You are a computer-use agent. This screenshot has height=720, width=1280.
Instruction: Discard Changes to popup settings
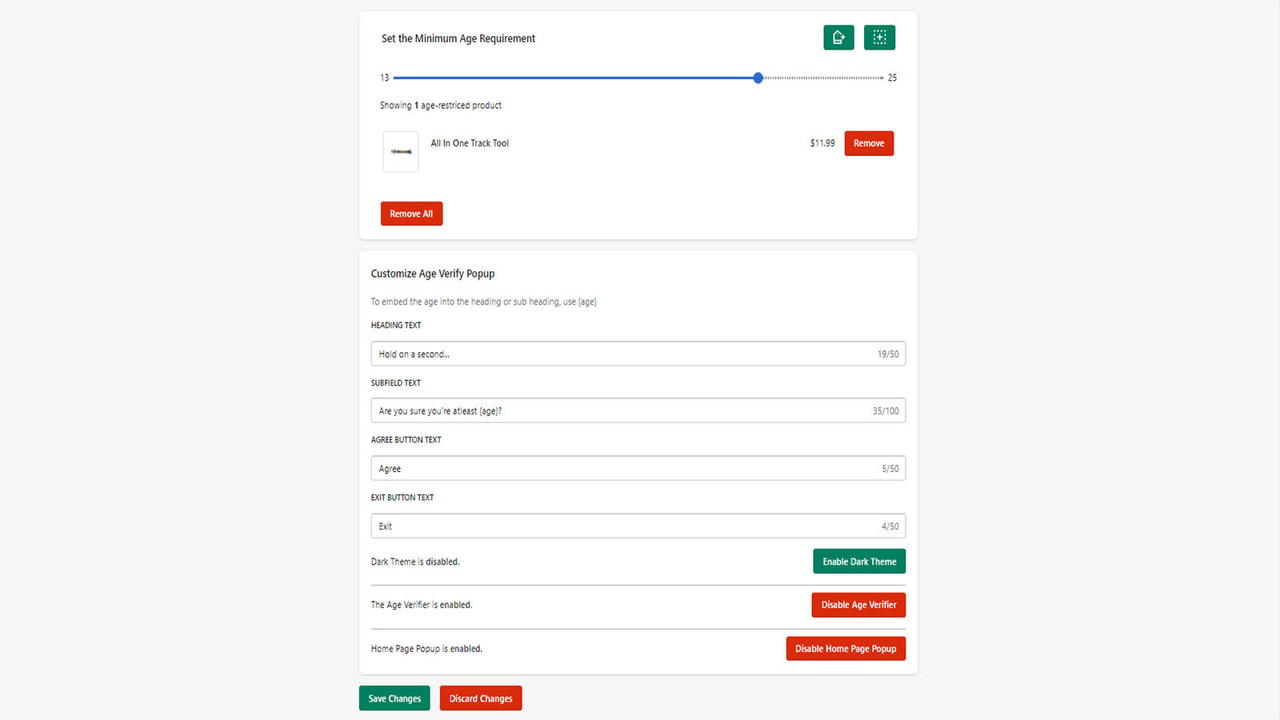(x=480, y=698)
